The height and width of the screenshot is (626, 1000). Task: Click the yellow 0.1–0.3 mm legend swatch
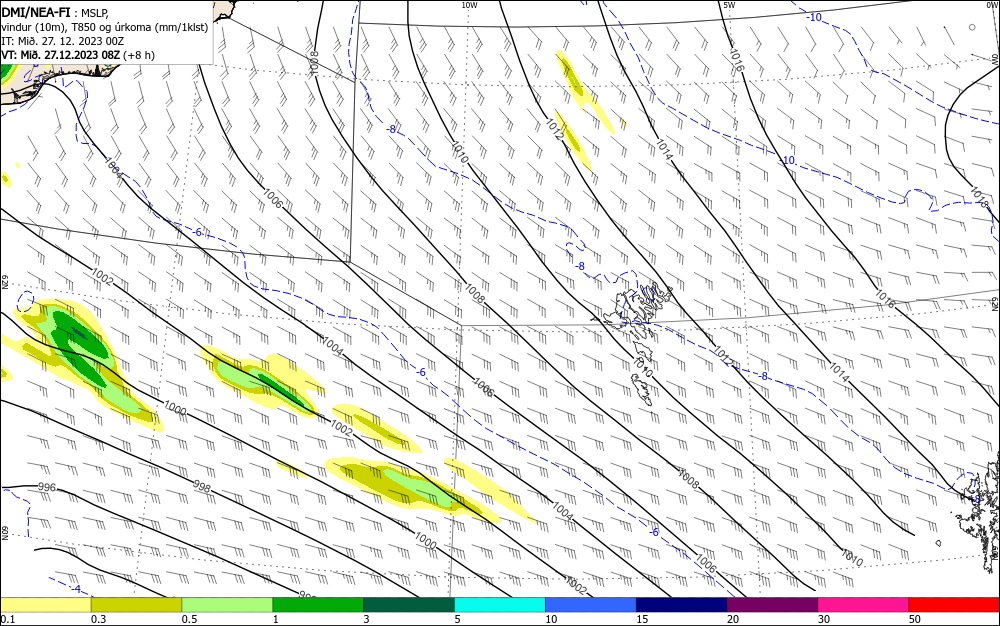pyautogui.click(x=46, y=604)
